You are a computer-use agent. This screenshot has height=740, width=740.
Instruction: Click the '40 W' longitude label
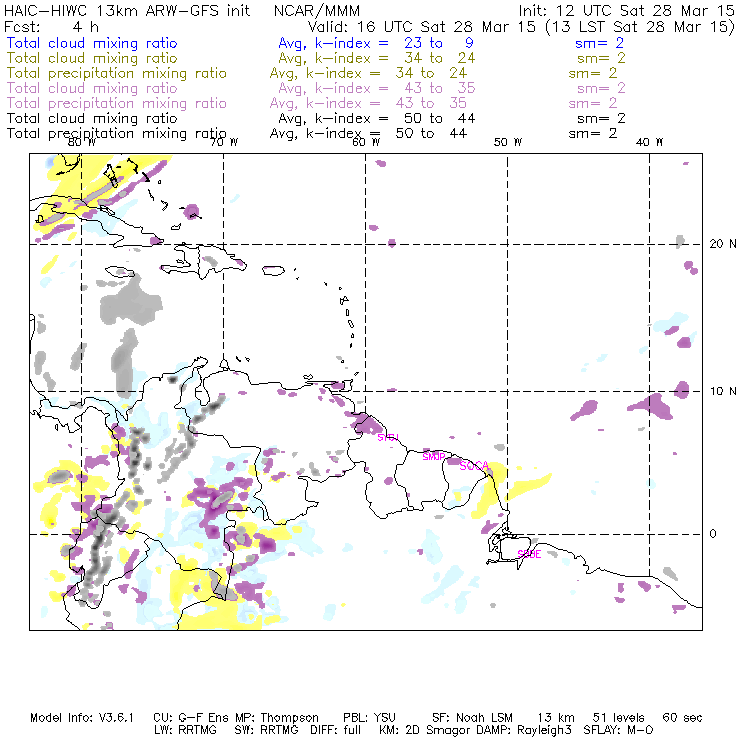pyautogui.click(x=649, y=142)
